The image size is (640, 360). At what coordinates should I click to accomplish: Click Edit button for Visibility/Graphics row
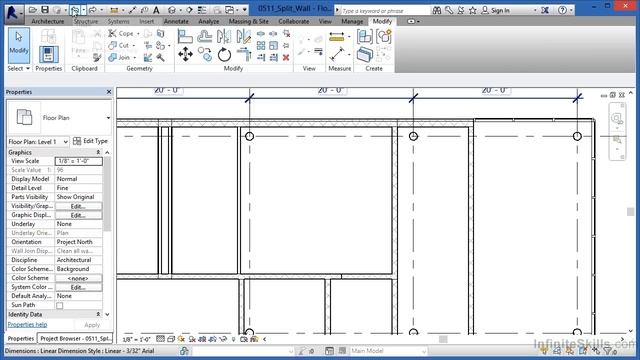coord(78,206)
